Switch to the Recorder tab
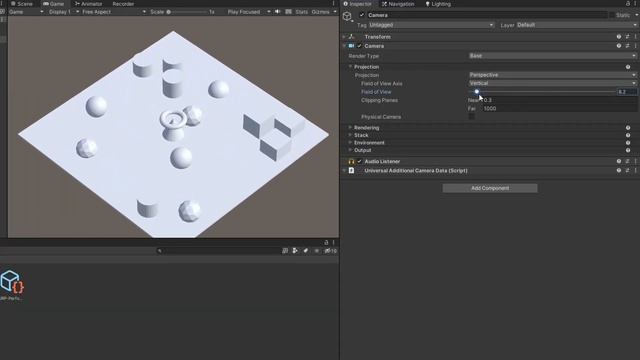640x360 pixels. (x=123, y=4)
